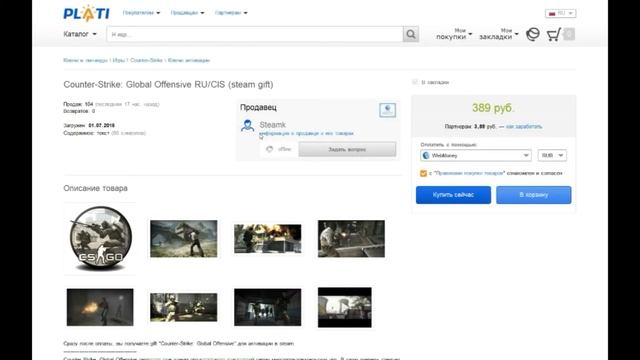Click the Plati logo

86,13
